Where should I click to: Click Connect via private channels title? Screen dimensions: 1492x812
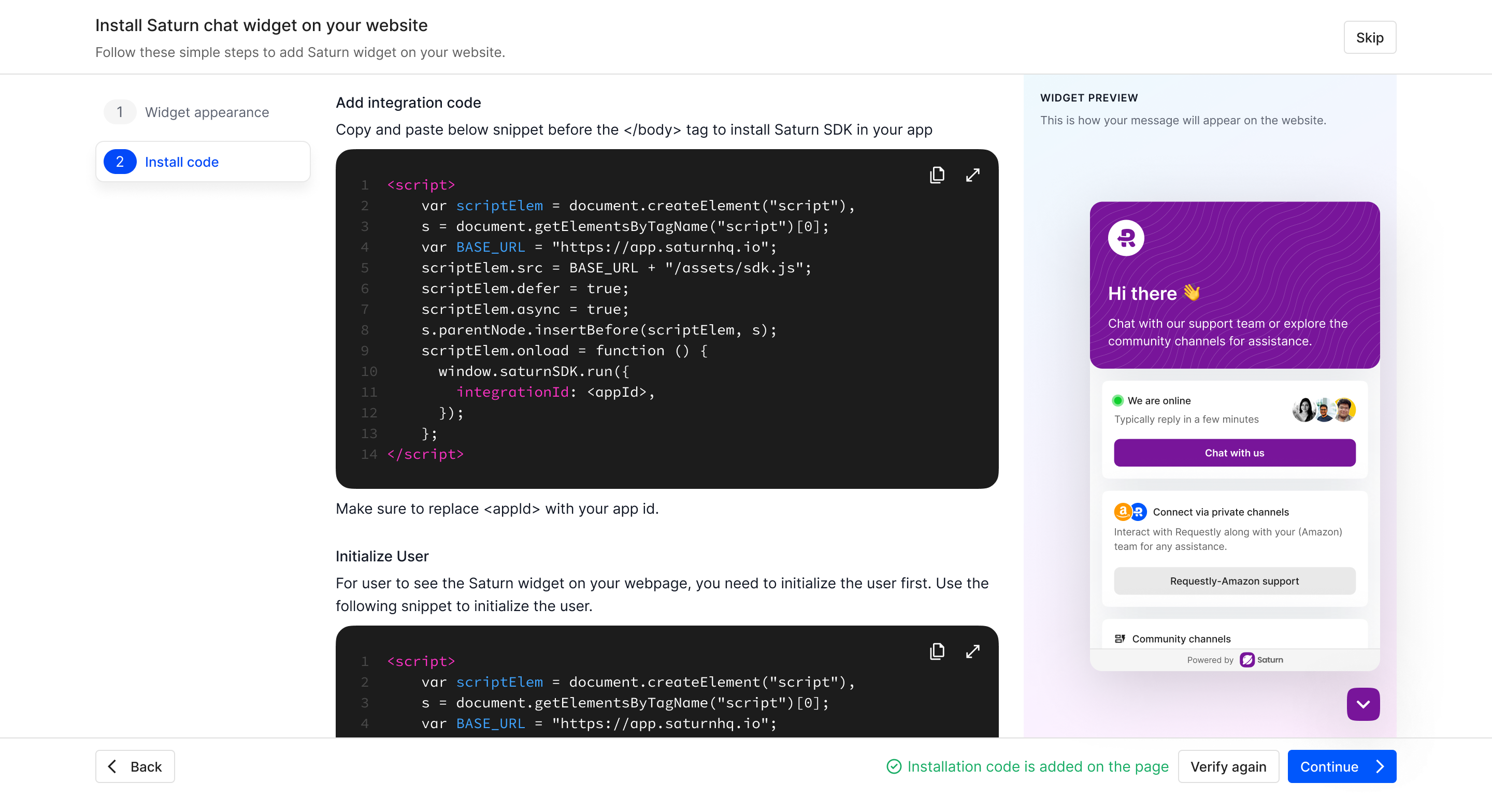(1221, 512)
